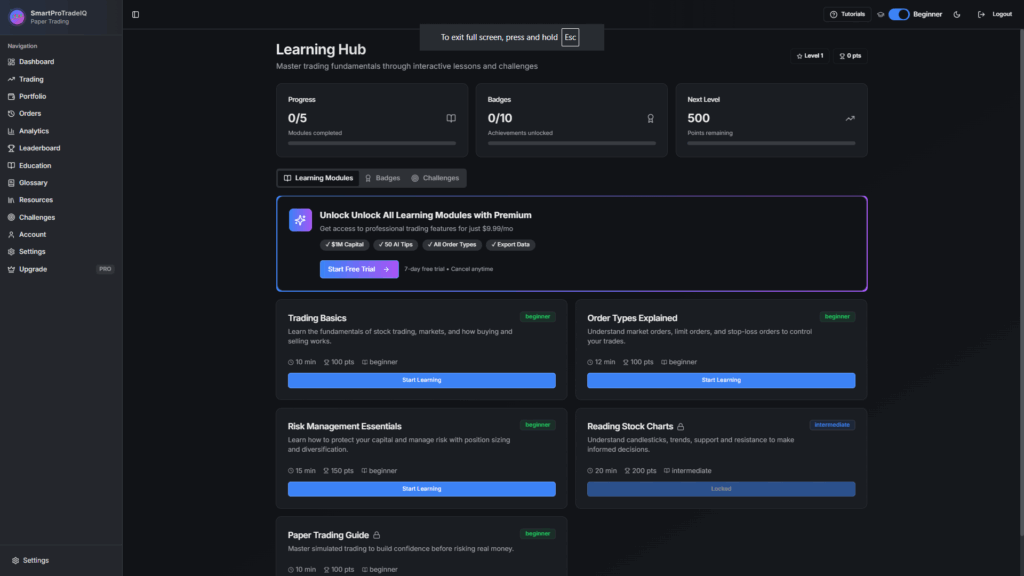Viewport: 1024px width, 576px height.
Task: Click the sparkle icon in Premium banner
Action: (x=300, y=220)
